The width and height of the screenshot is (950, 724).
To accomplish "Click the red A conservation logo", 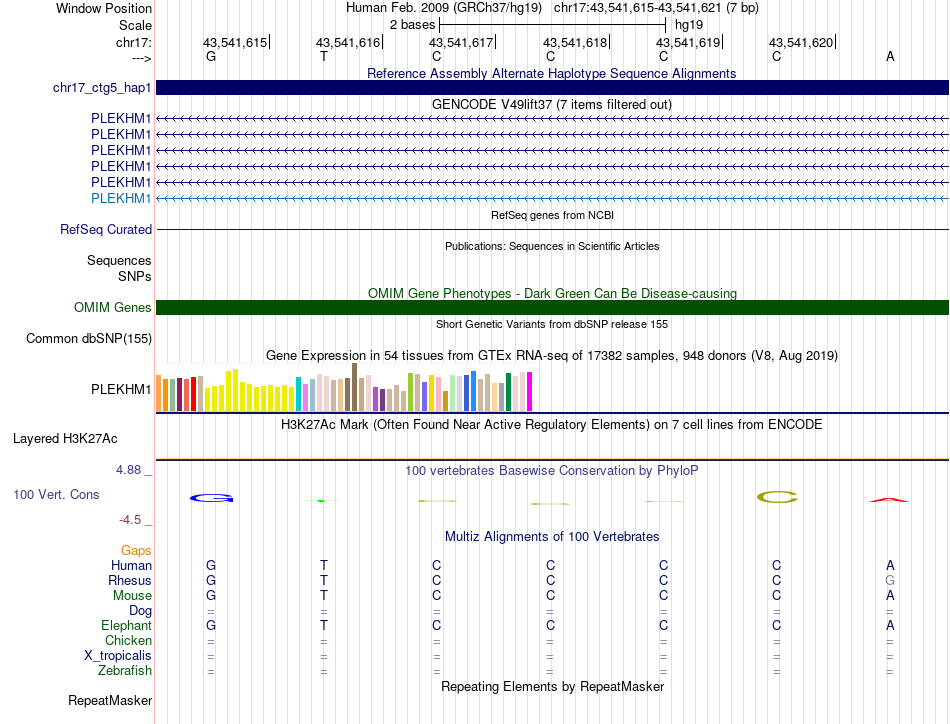I will click(x=889, y=500).
